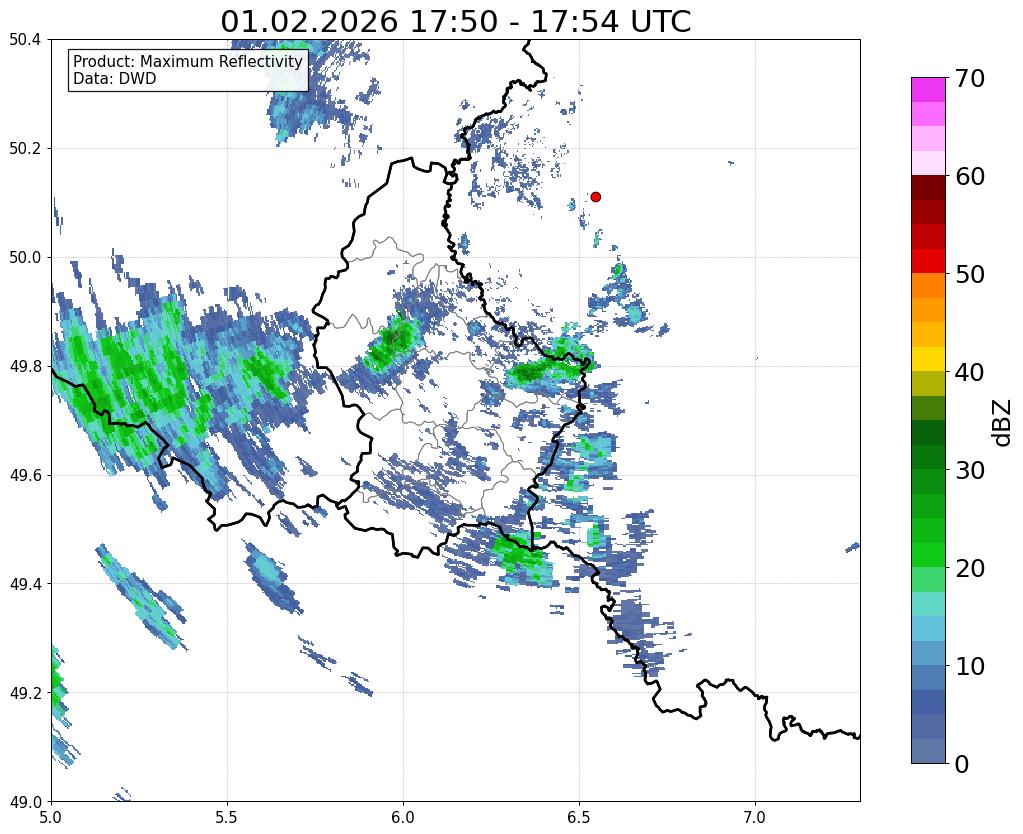Click the 'Data: DWD' label
Image resolution: width=1023 pixels, height=834 pixels.
115,79
